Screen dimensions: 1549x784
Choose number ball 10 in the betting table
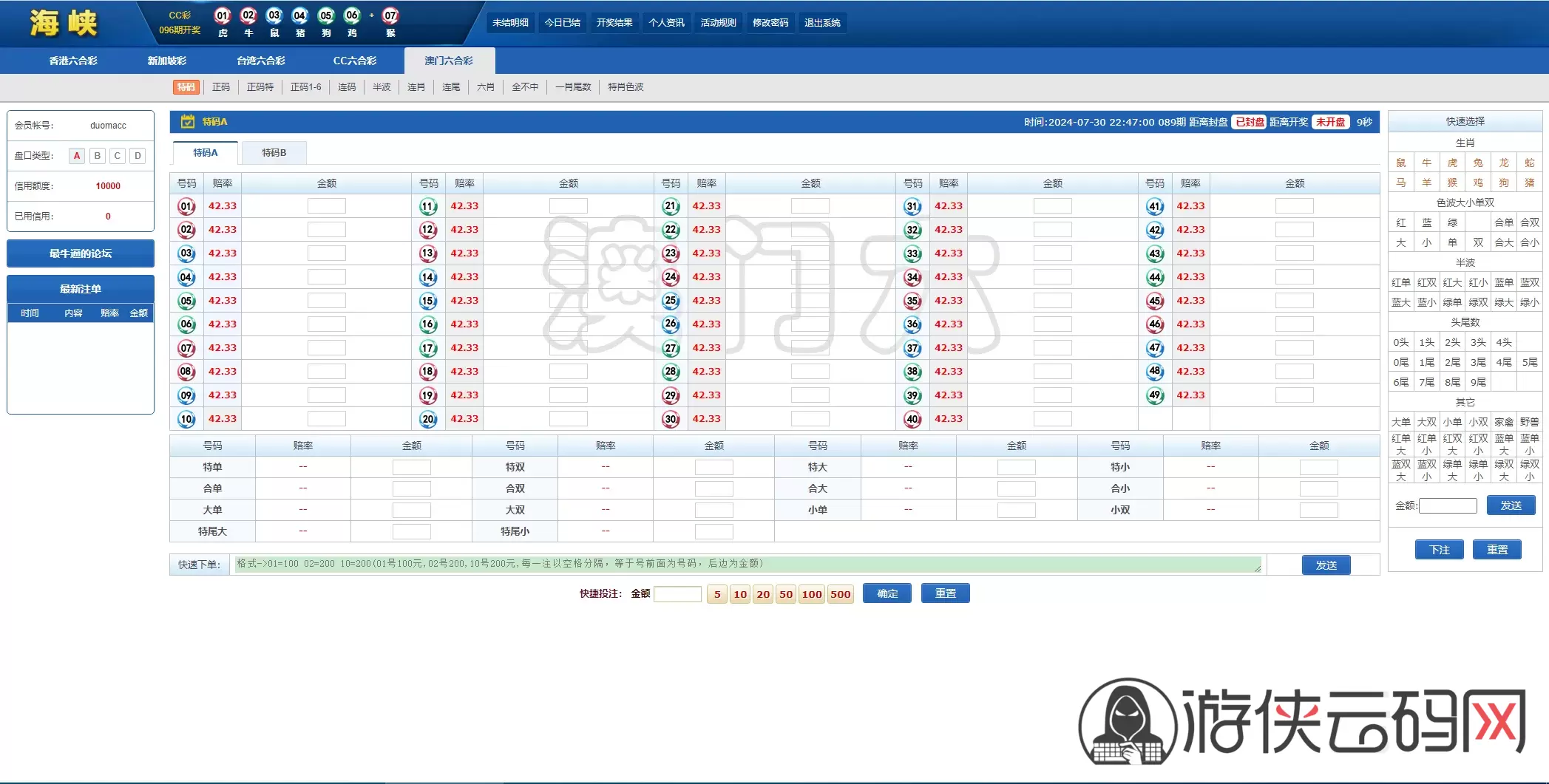point(186,419)
